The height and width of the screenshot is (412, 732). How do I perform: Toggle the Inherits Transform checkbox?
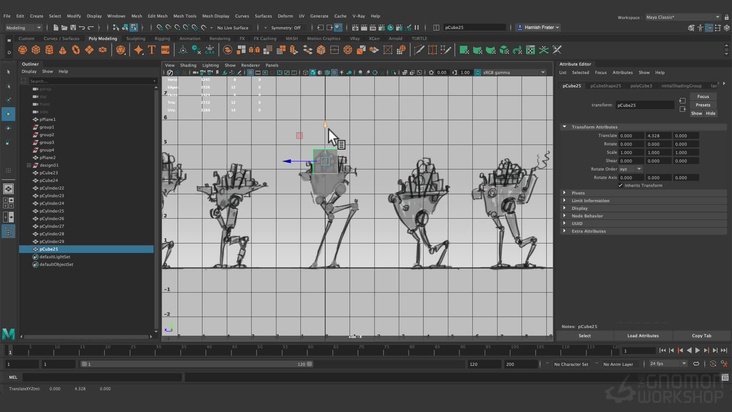pos(620,185)
